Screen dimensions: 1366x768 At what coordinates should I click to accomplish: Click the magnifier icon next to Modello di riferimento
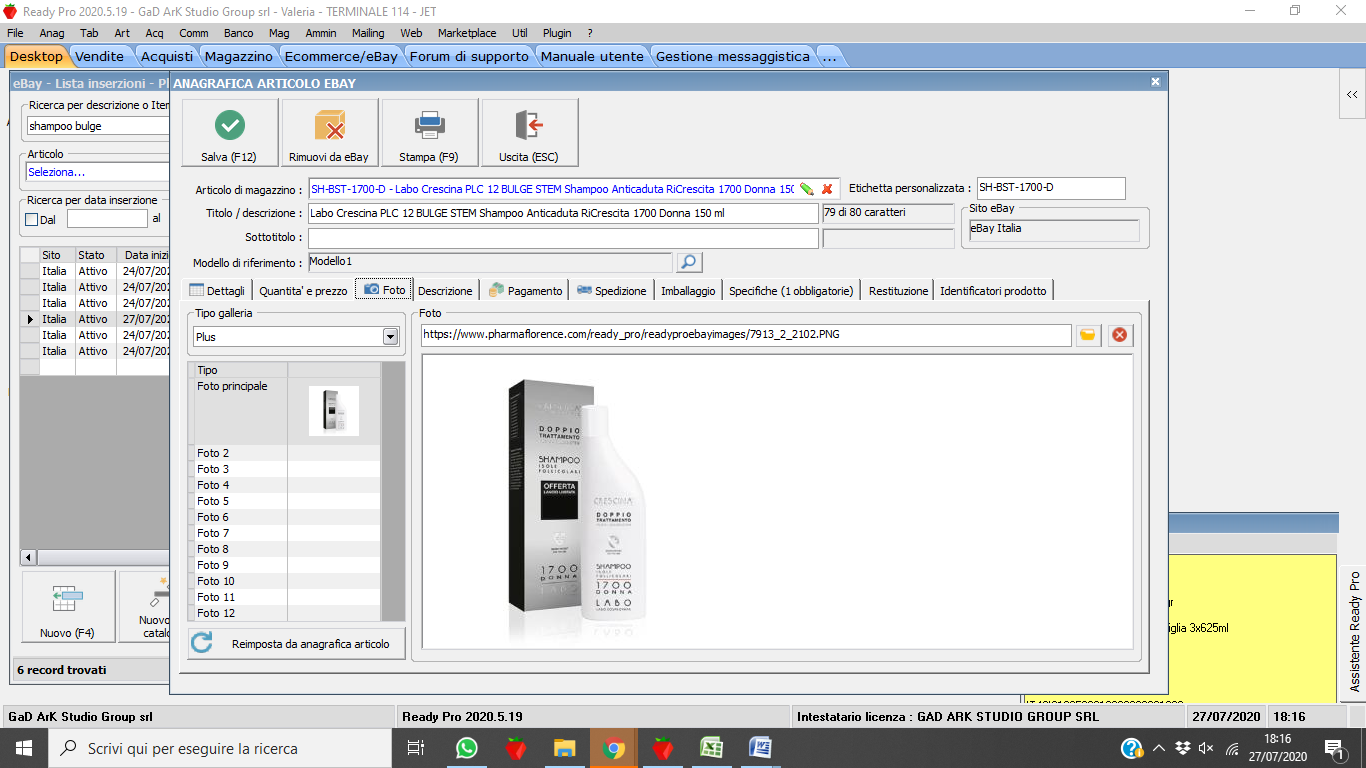point(689,263)
